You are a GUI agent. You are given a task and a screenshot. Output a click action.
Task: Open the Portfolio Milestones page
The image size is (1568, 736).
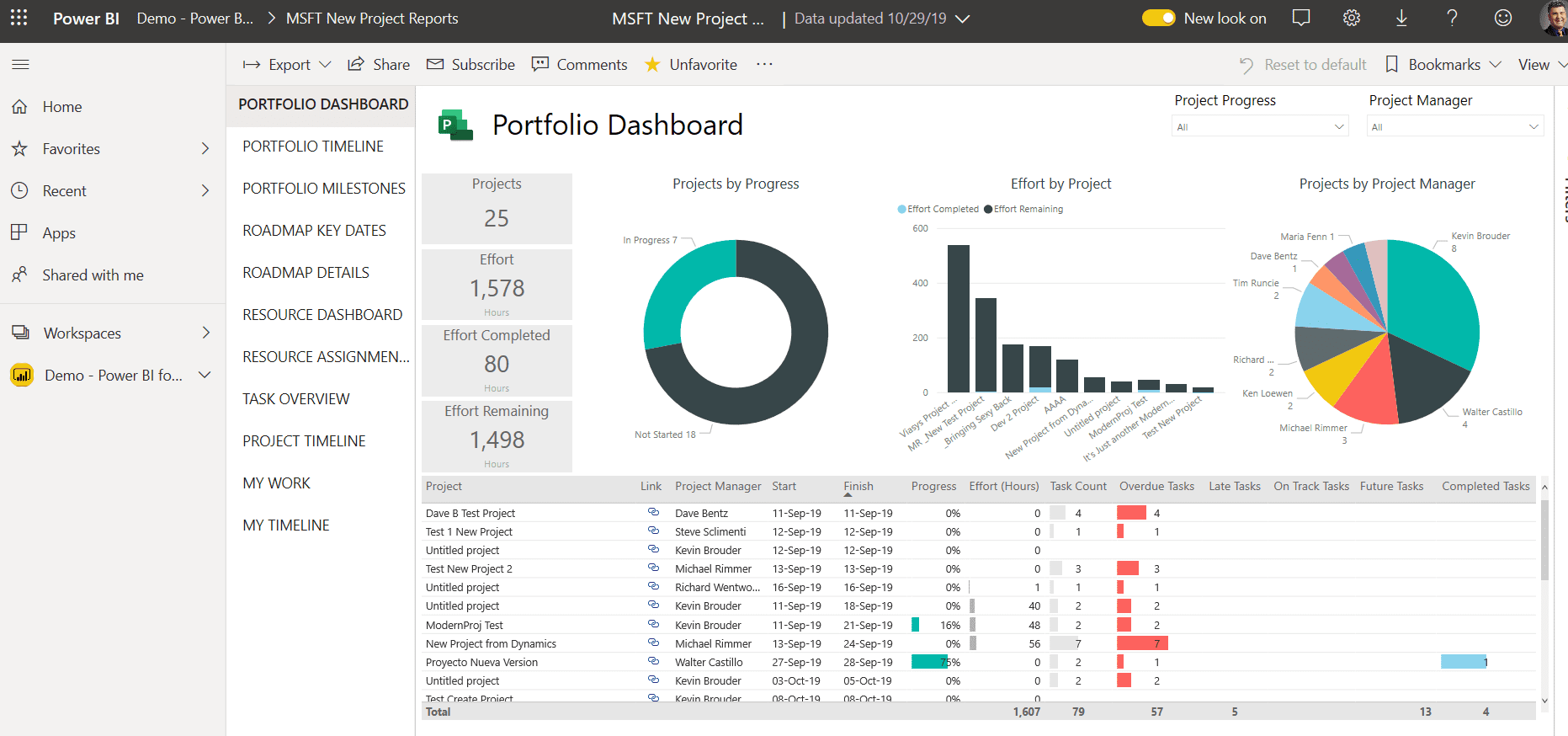[324, 189]
